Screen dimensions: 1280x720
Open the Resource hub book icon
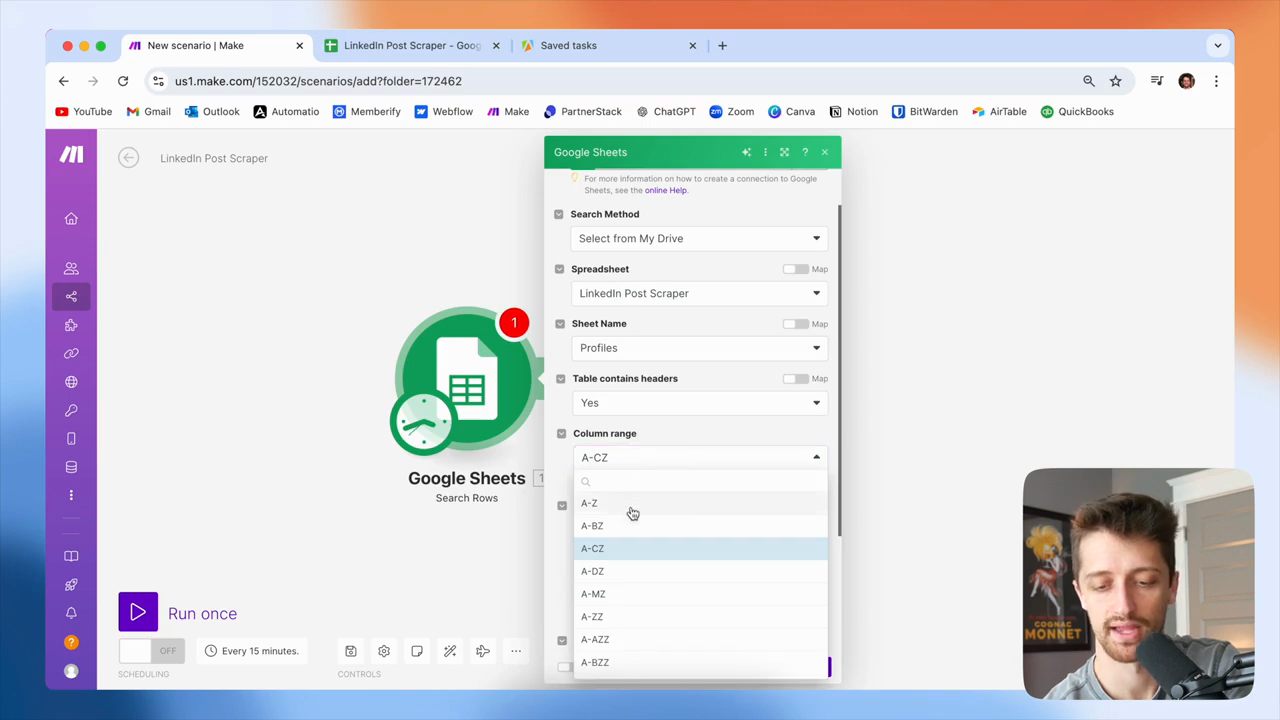coord(71,556)
